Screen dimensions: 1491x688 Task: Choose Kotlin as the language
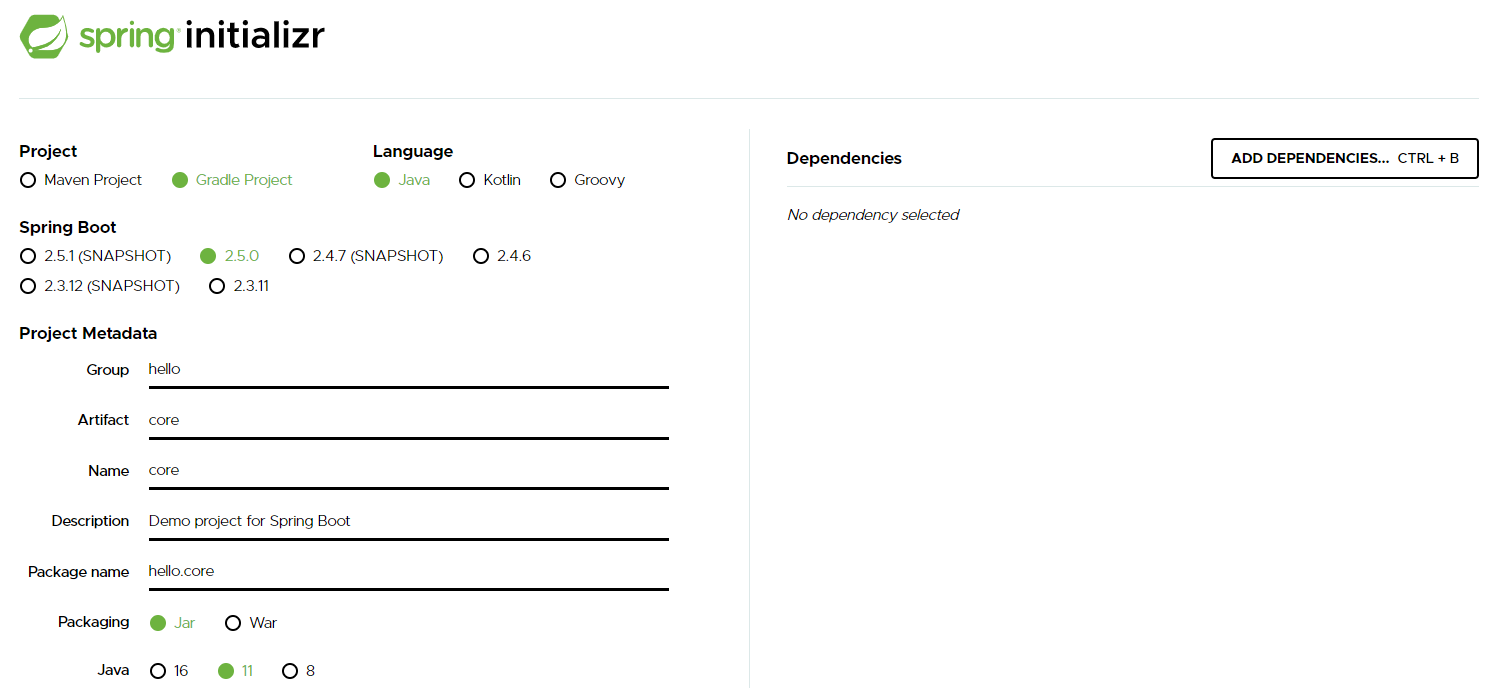tap(490, 180)
